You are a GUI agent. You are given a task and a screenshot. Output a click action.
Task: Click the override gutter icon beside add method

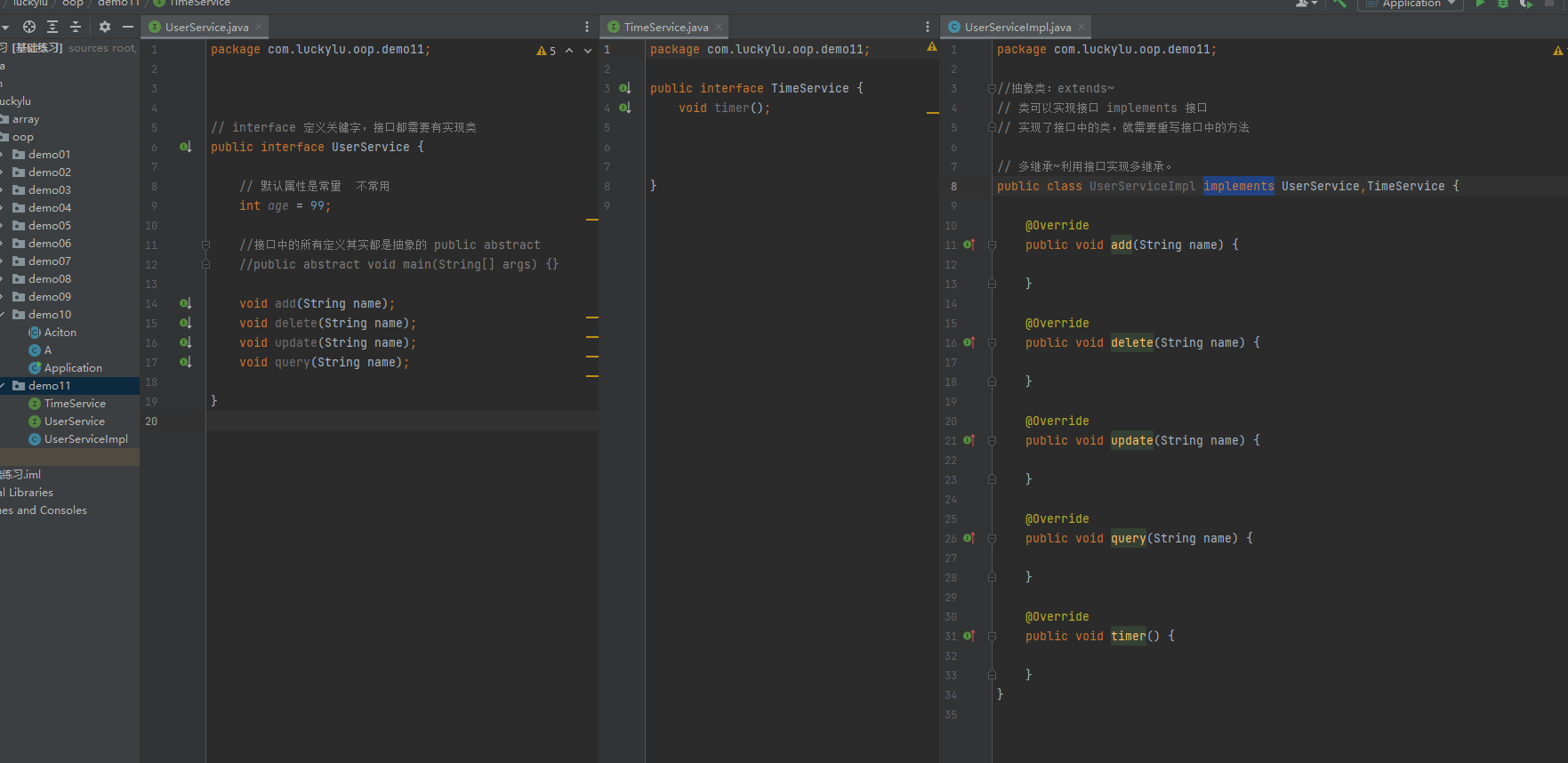(969, 245)
